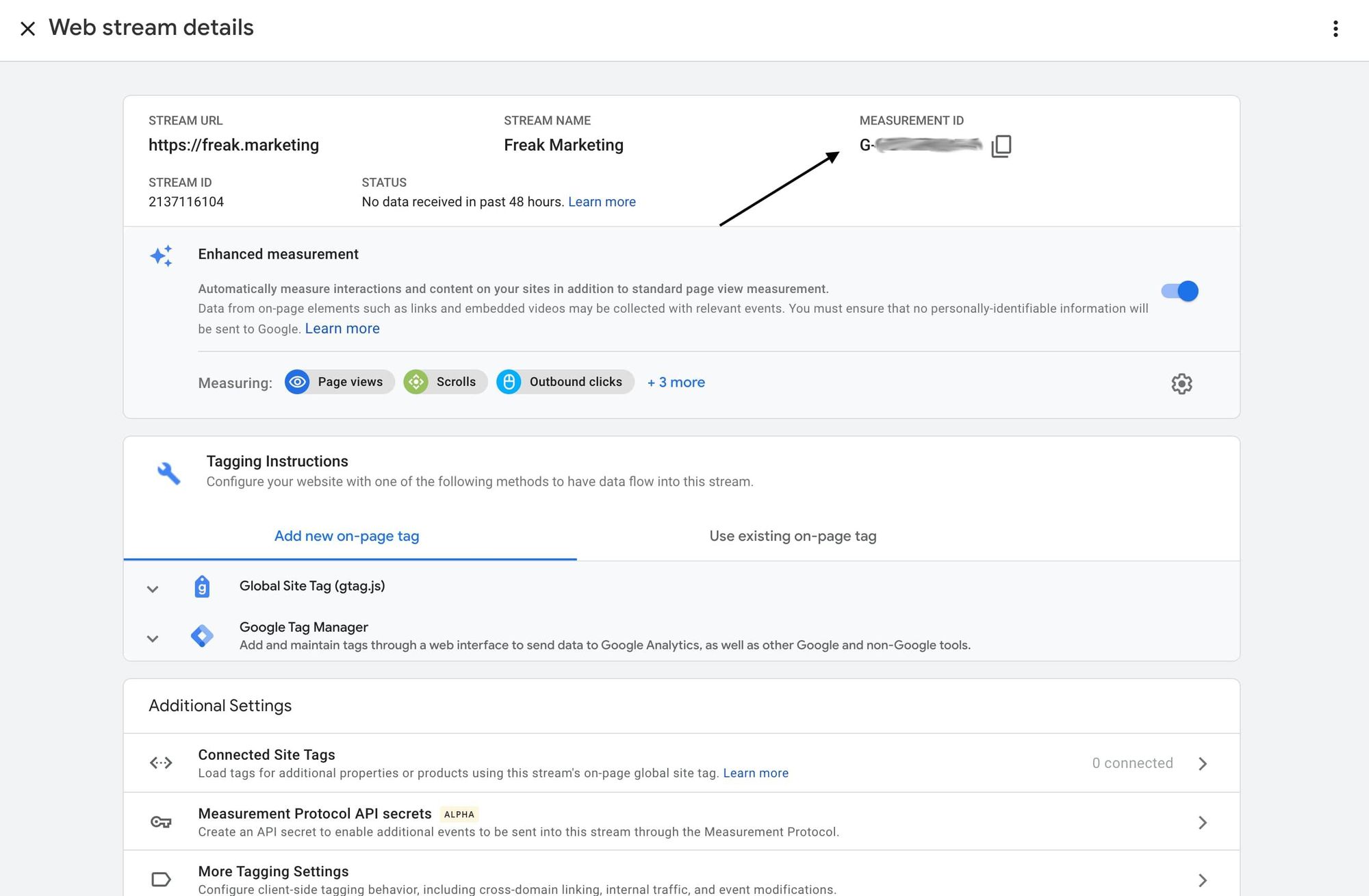Screen dimensions: 1369x896
Task: Select the Google Tag Manager row title
Action: (x=304, y=627)
